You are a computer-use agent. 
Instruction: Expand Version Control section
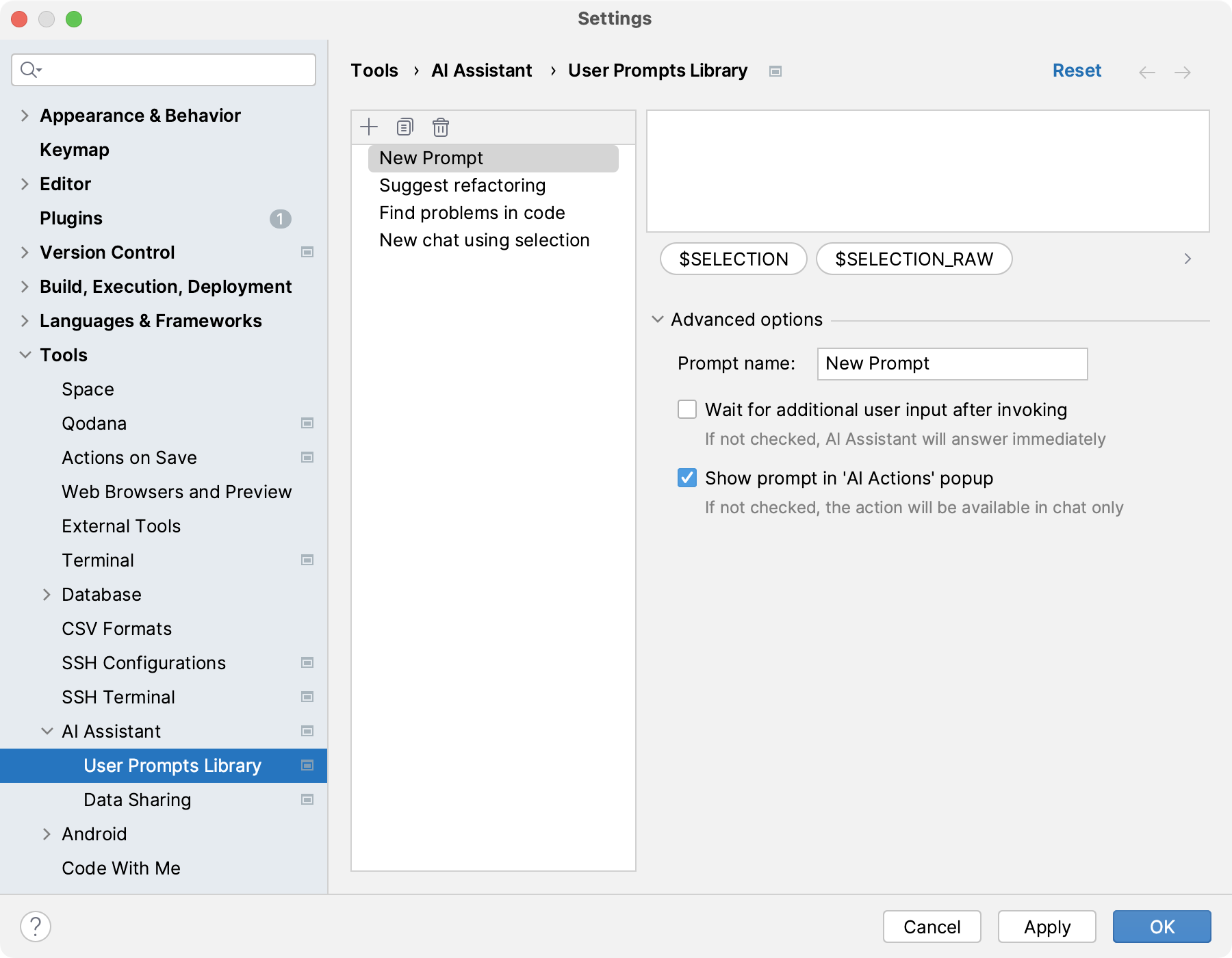click(x=25, y=252)
